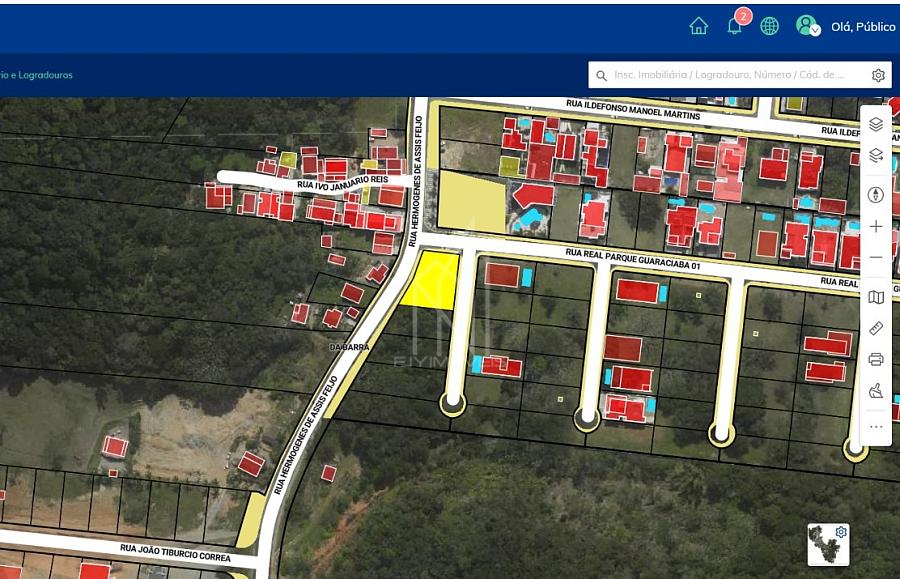Select the ruler measurement tool
The image size is (900, 579).
(x=875, y=328)
